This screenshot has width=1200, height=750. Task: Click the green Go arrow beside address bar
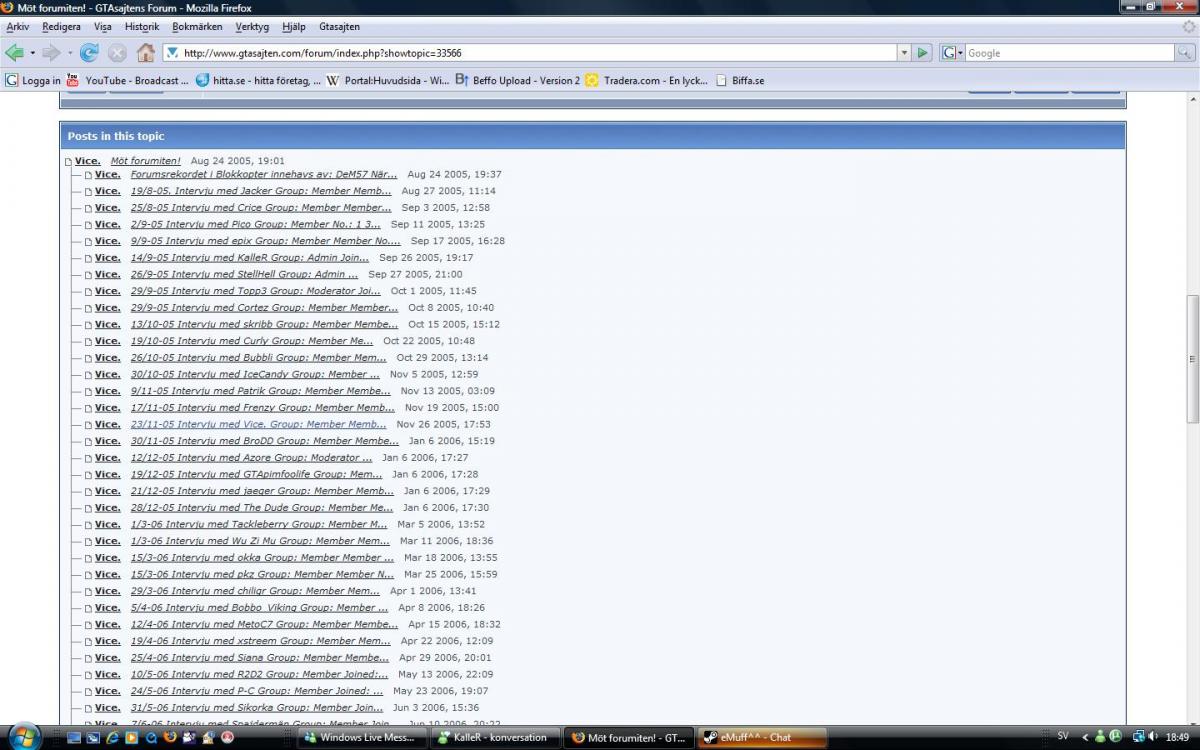coord(923,53)
